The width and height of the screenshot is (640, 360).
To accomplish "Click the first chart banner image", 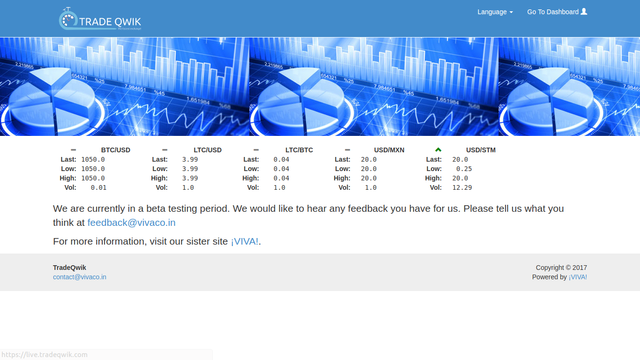I will (124, 87).
